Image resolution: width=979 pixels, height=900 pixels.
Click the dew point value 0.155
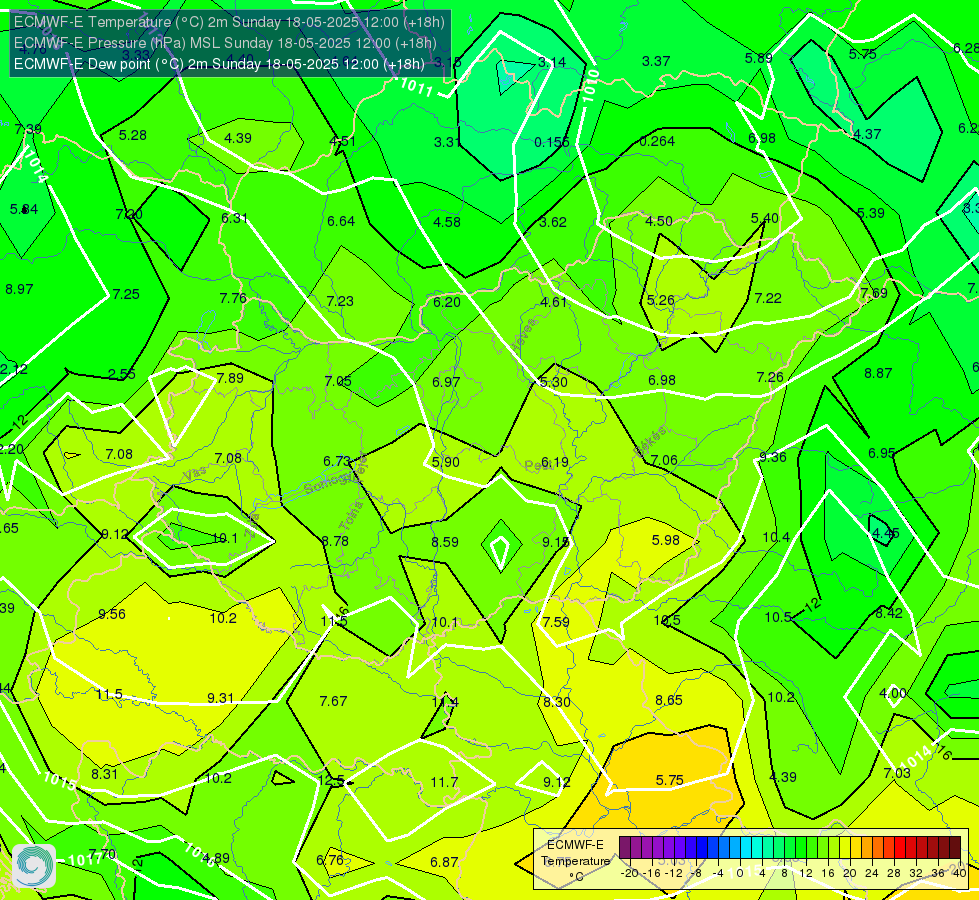pyautogui.click(x=552, y=142)
